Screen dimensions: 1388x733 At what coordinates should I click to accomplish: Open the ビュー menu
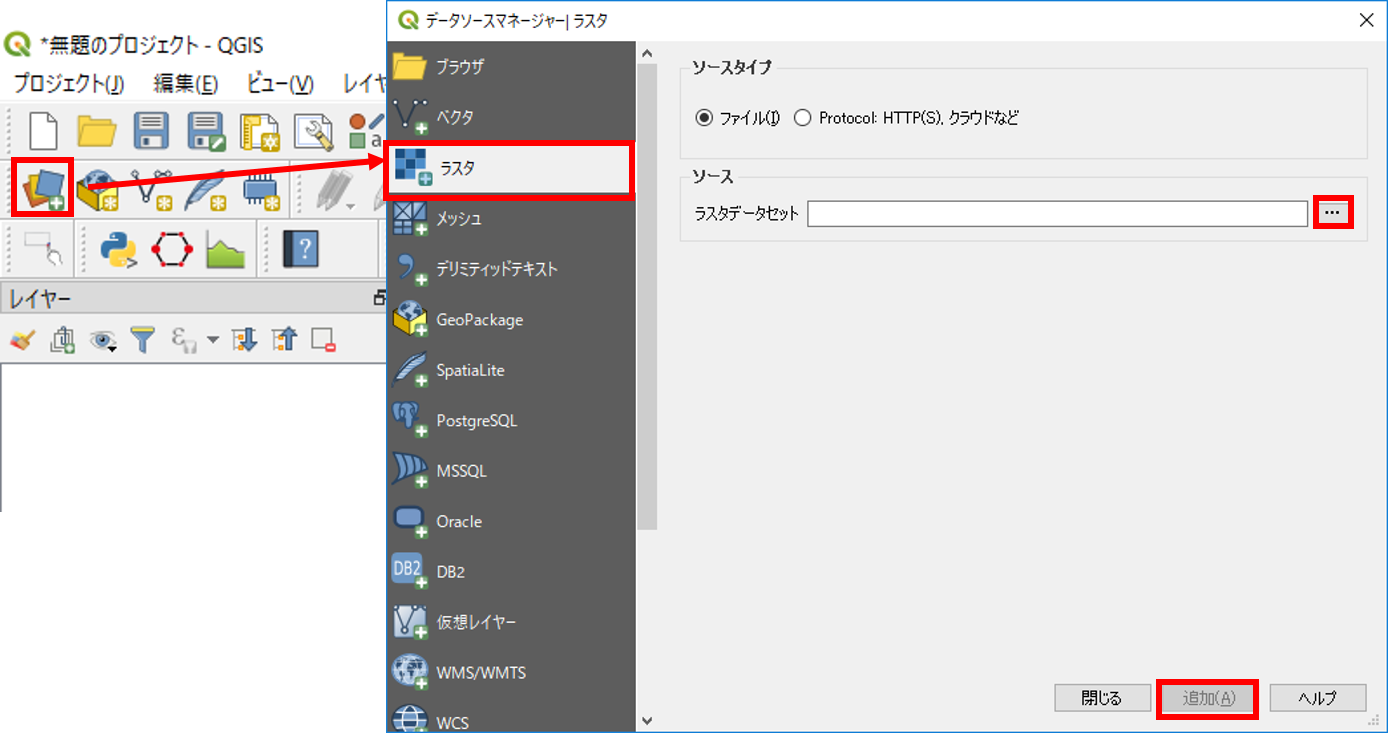coord(280,84)
